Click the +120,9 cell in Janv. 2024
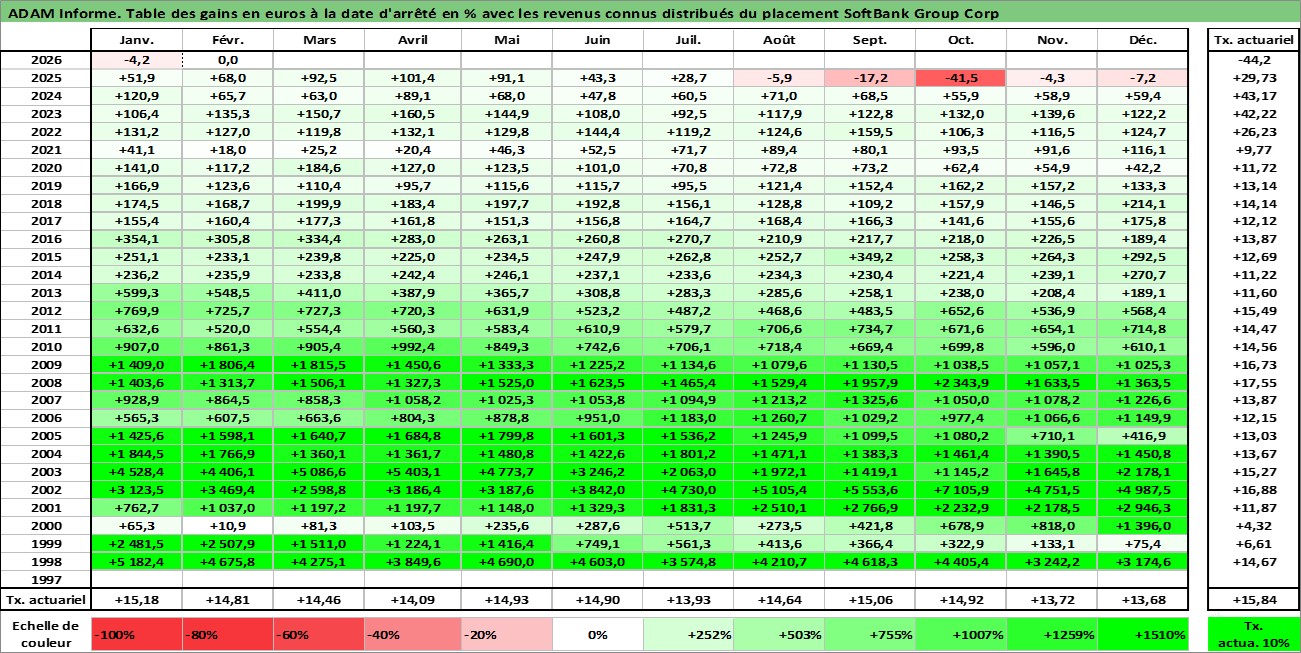This screenshot has height=653, width=1301. [x=136, y=96]
